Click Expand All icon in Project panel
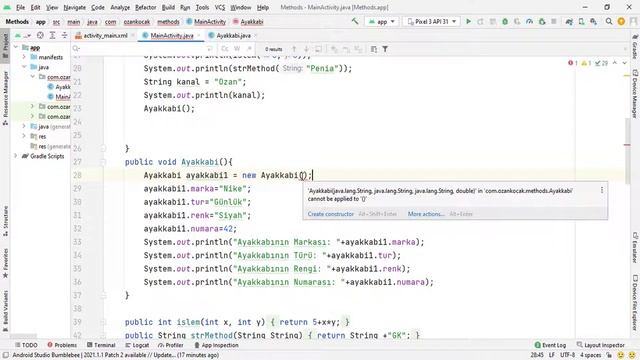 [52, 36]
